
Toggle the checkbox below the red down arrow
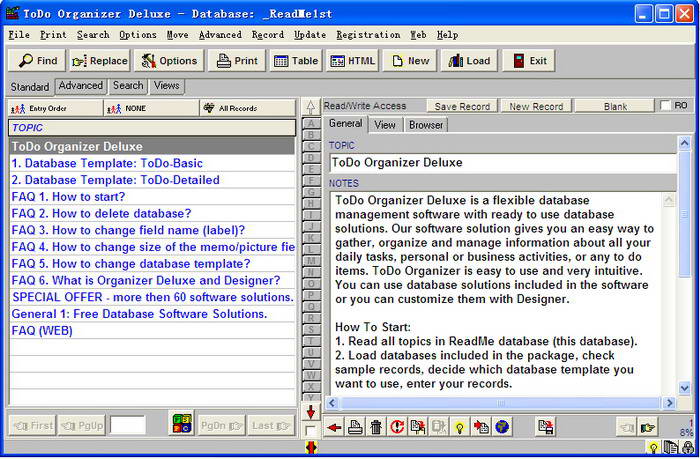pos(310,431)
